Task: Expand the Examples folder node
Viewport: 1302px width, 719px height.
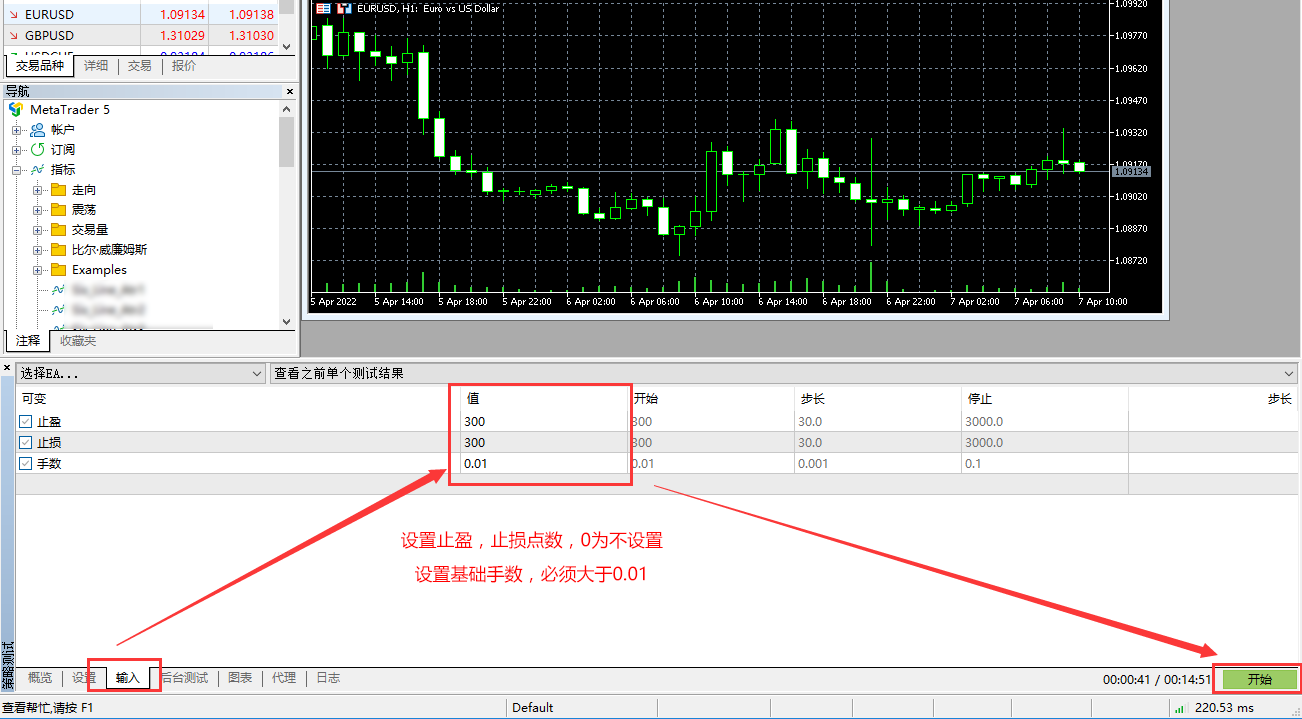Action: coord(37,269)
